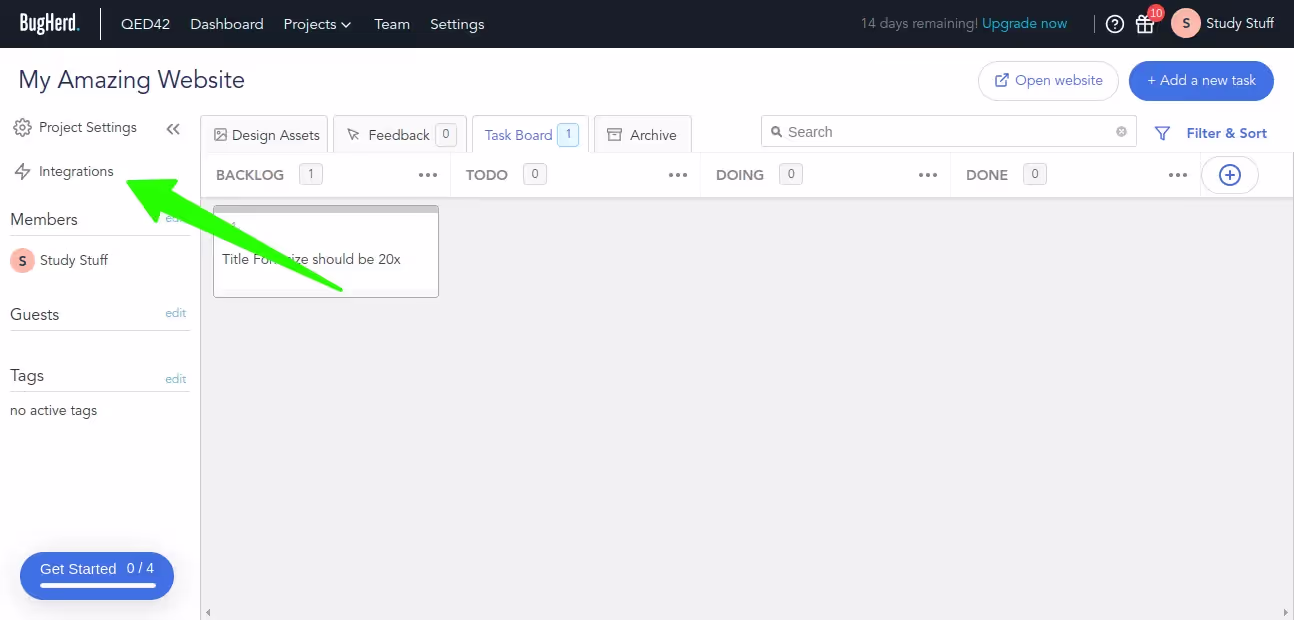The height and width of the screenshot is (620, 1294).
Task: Click the Upgrade now link
Action: tap(1024, 23)
